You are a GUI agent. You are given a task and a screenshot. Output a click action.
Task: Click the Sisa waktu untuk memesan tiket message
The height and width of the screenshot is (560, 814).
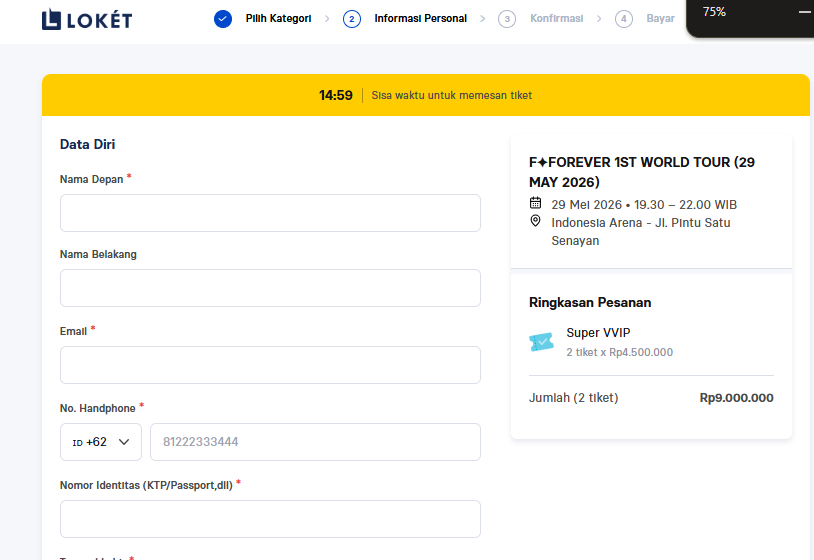(x=452, y=95)
